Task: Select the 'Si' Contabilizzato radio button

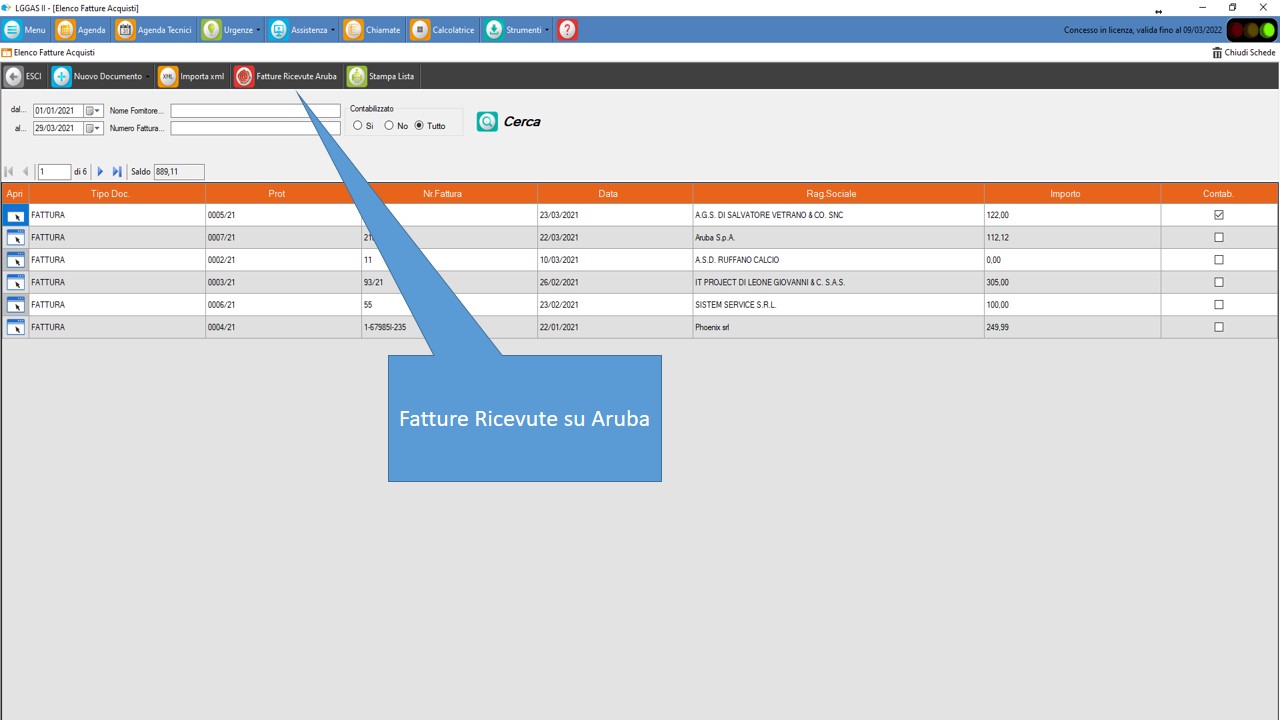Action: (358, 126)
